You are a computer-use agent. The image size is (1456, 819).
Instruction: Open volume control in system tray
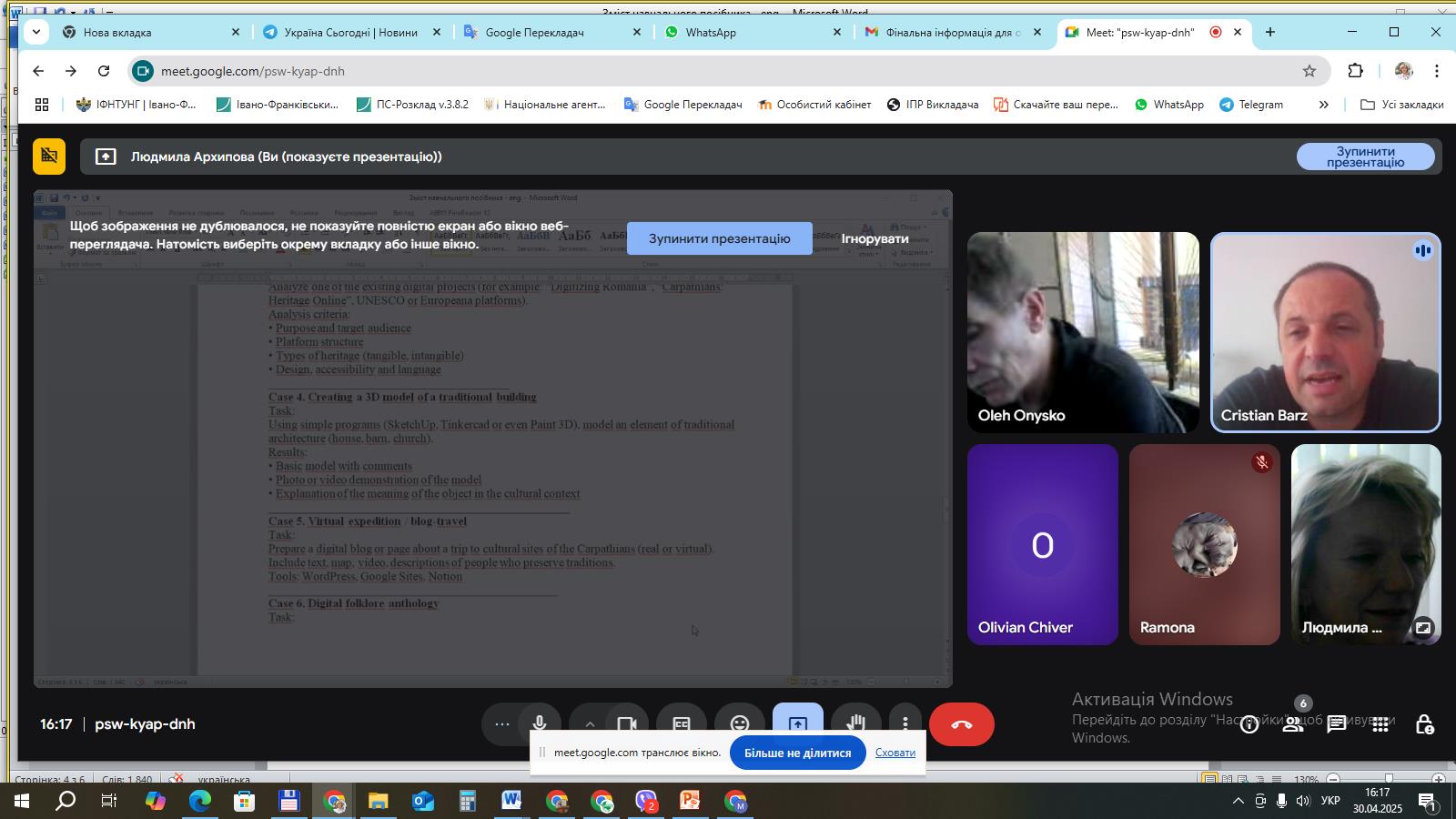(x=1303, y=802)
